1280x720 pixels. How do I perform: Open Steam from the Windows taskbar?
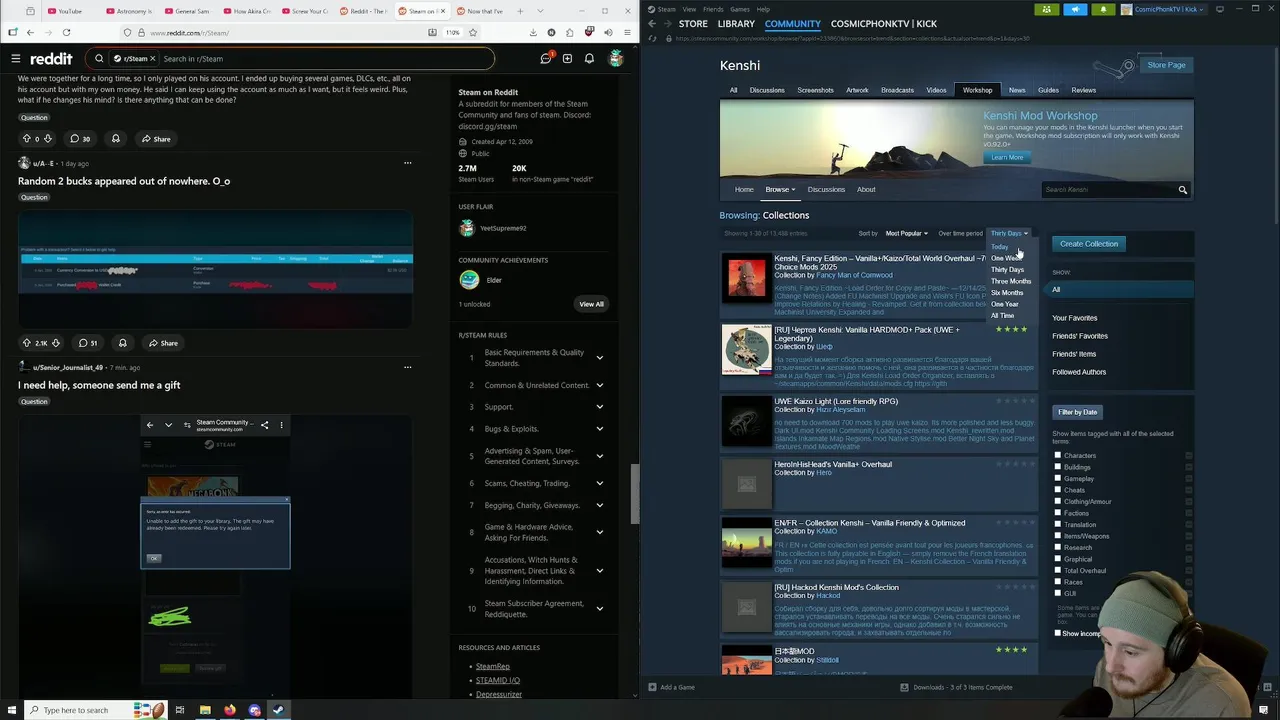pos(278,710)
